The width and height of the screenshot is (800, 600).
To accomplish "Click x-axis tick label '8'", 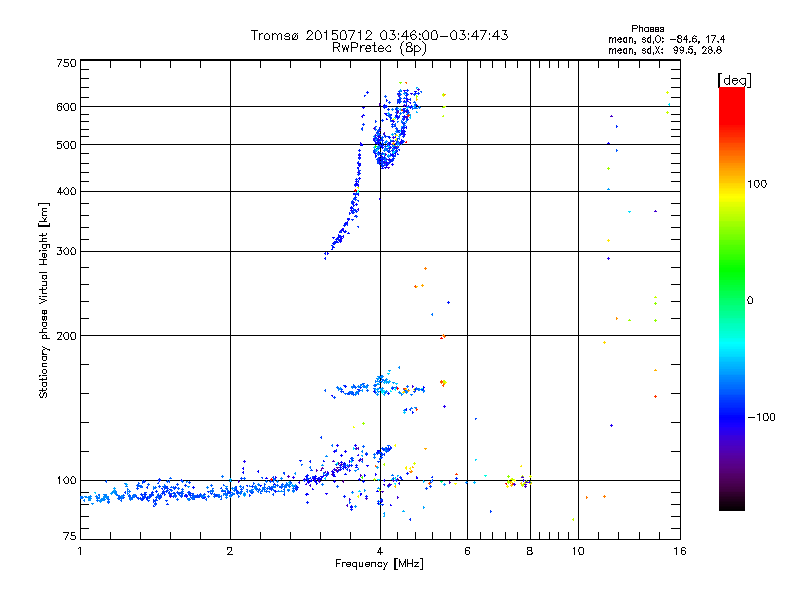I will point(530,551).
